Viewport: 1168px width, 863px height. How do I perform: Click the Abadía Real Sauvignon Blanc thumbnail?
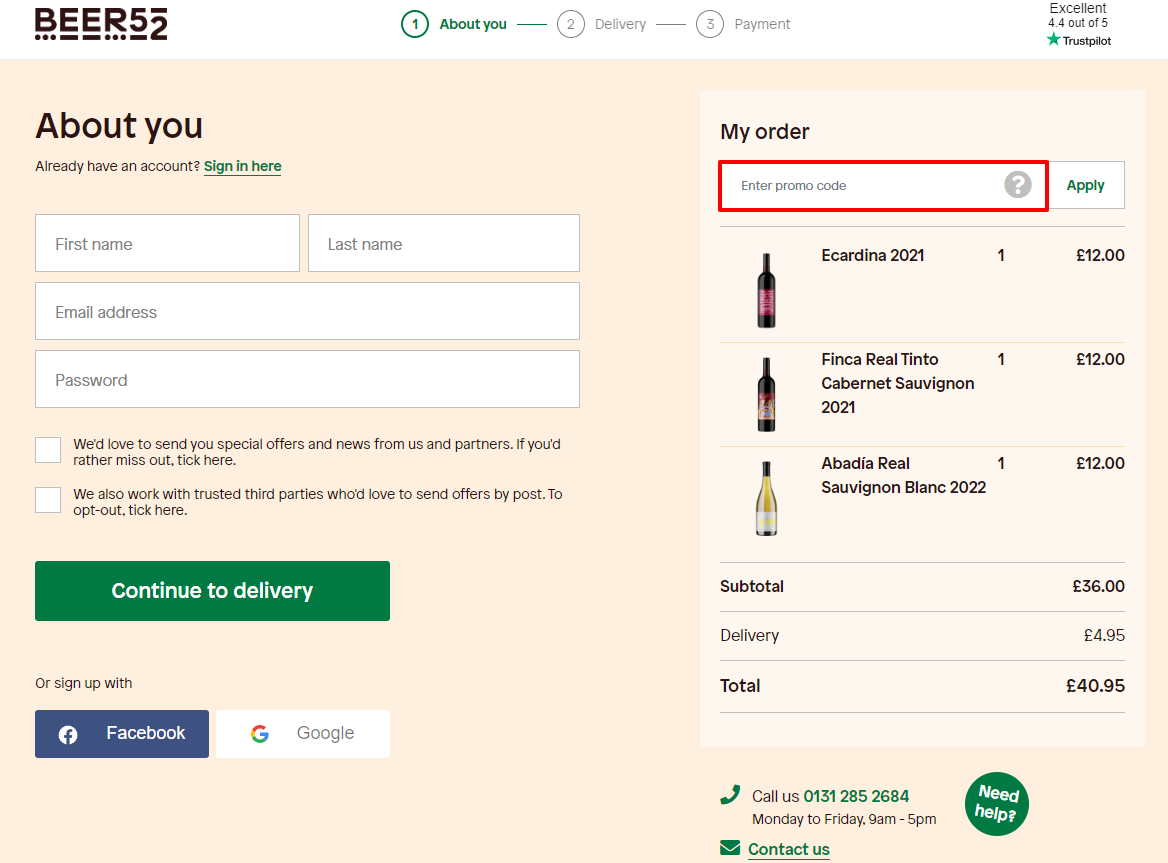point(766,499)
